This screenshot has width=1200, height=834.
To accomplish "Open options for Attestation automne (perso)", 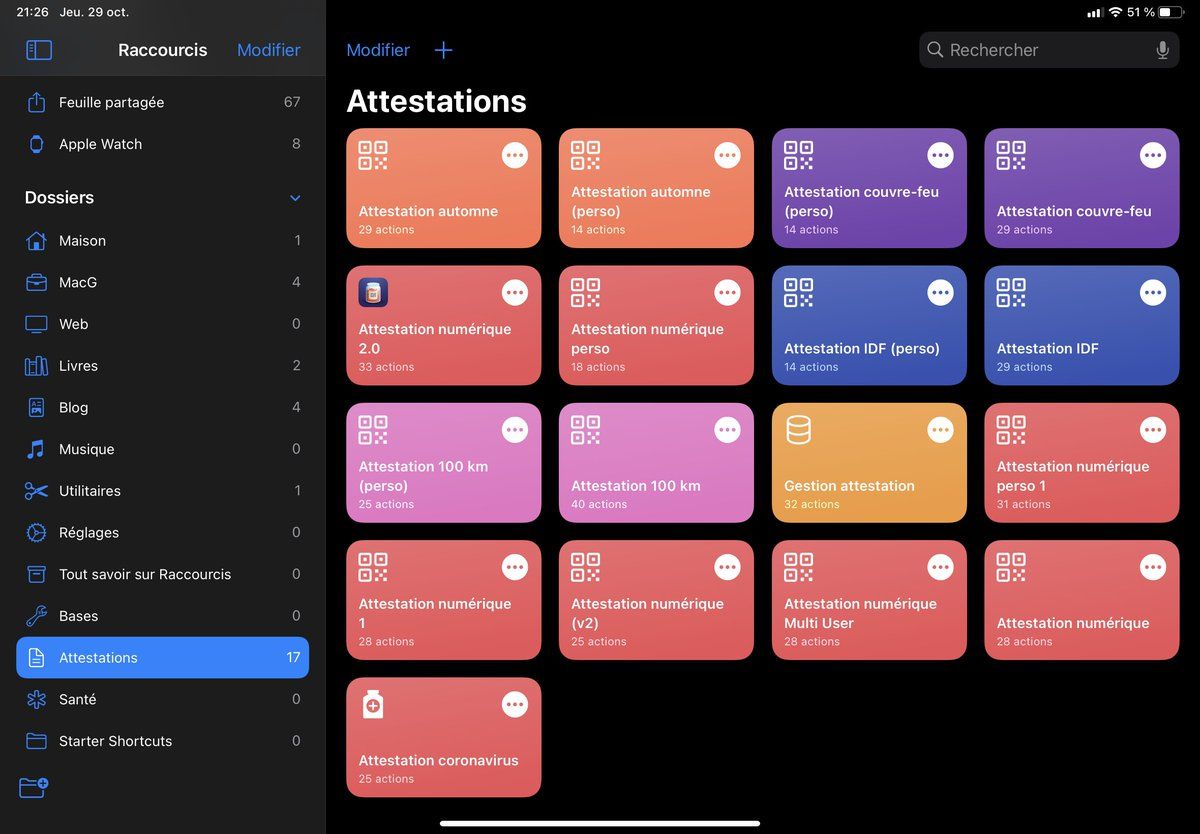I will click(727, 155).
